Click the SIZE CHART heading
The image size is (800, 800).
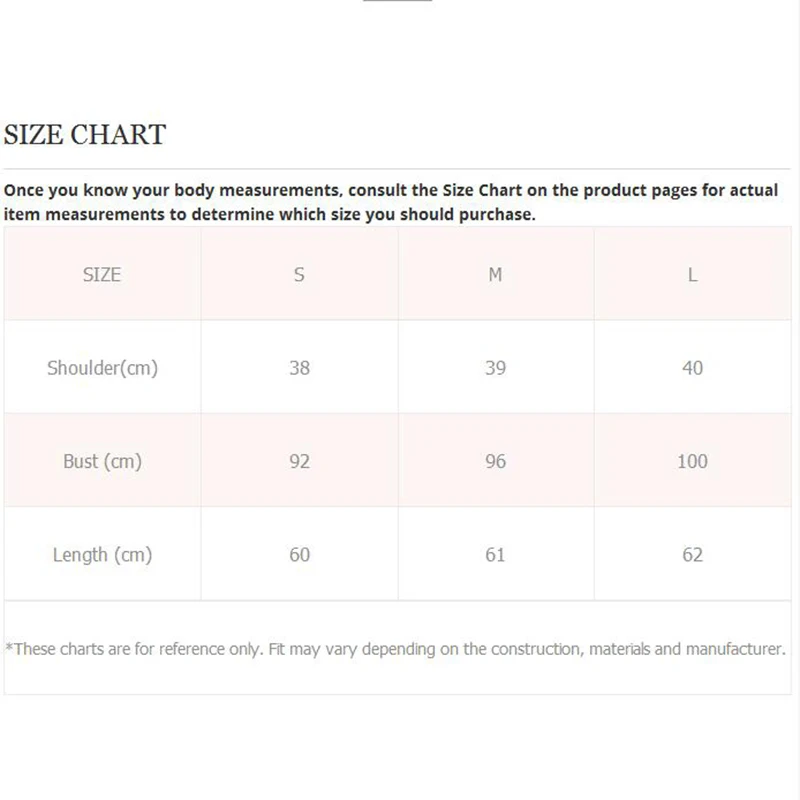85,135
